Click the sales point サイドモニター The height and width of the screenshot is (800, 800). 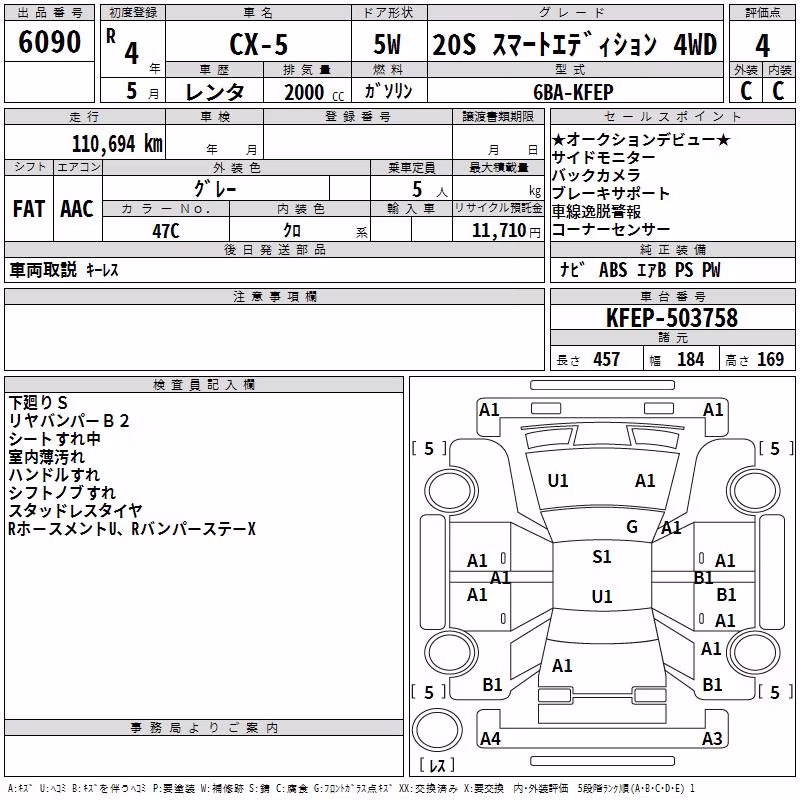604,157
